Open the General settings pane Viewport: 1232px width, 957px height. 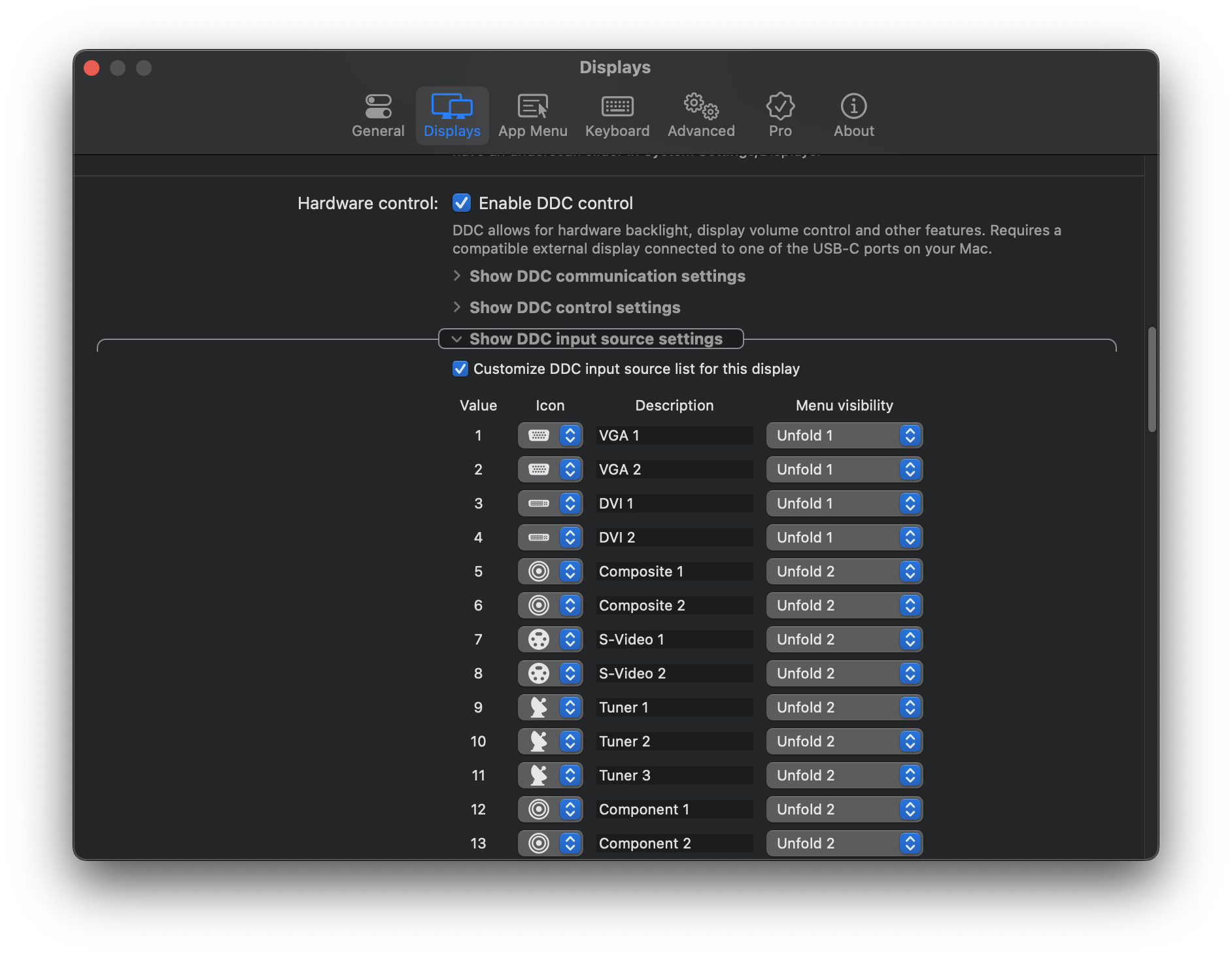click(x=378, y=115)
